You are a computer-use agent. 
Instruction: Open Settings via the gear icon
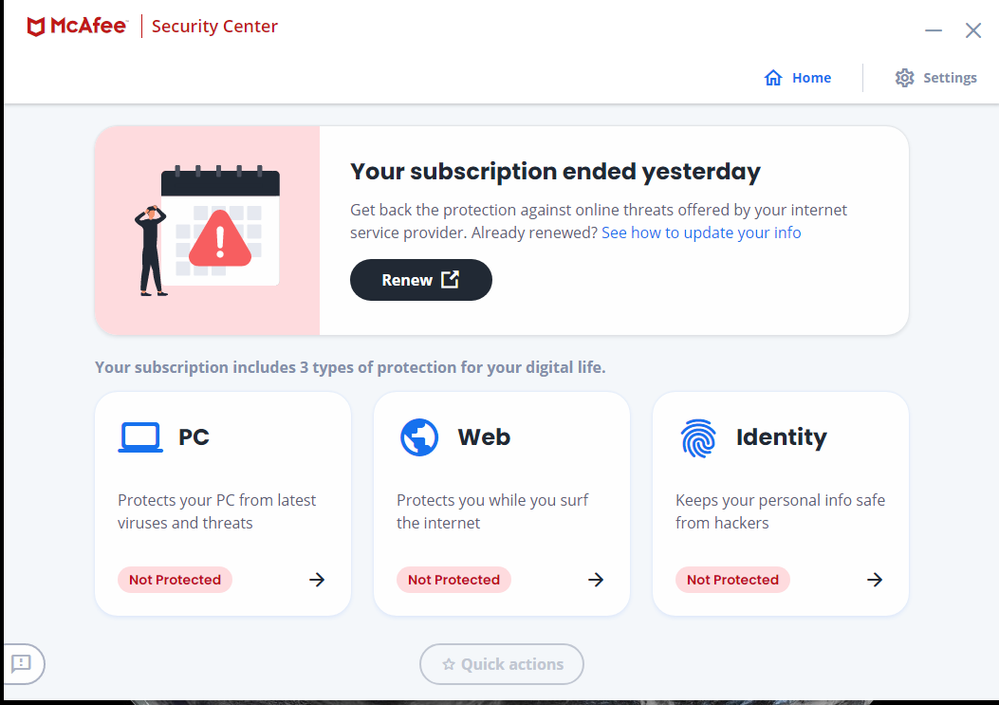coord(905,77)
